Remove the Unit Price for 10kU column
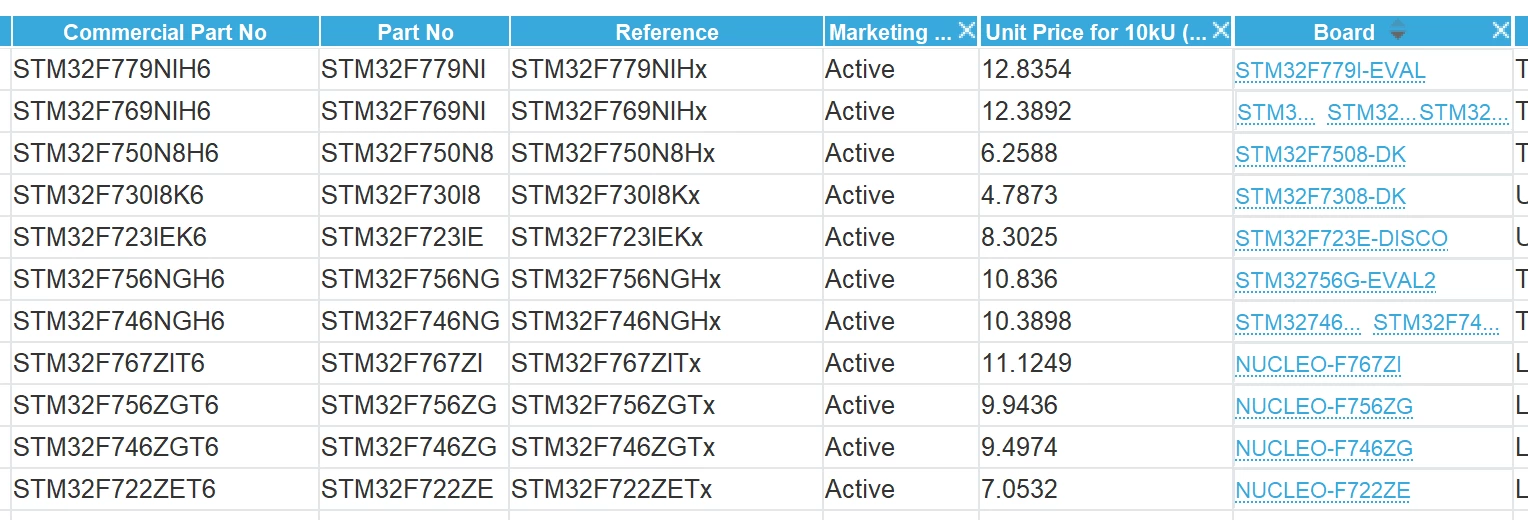 [1220, 31]
